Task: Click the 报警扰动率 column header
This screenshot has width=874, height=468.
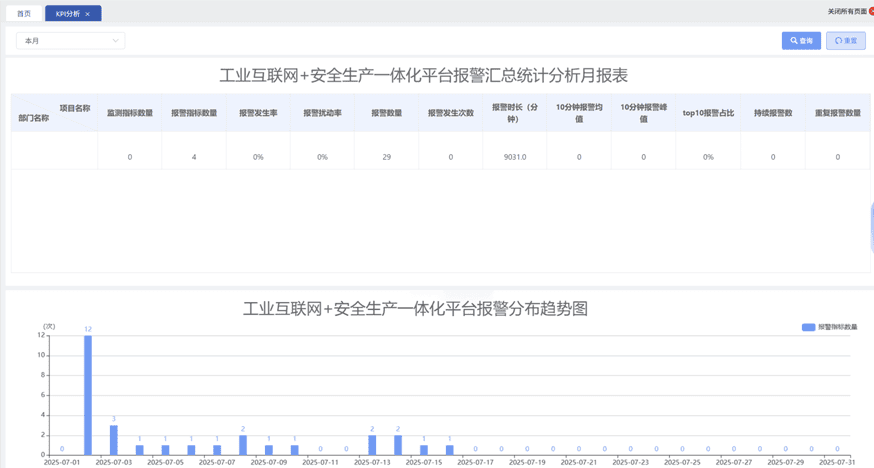Action: (x=322, y=113)
